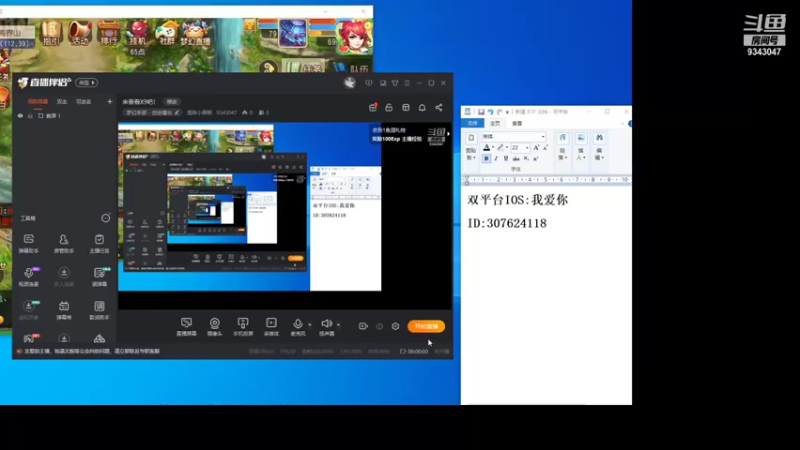Click the skin shirt icon in title bar

pos(395,83)
